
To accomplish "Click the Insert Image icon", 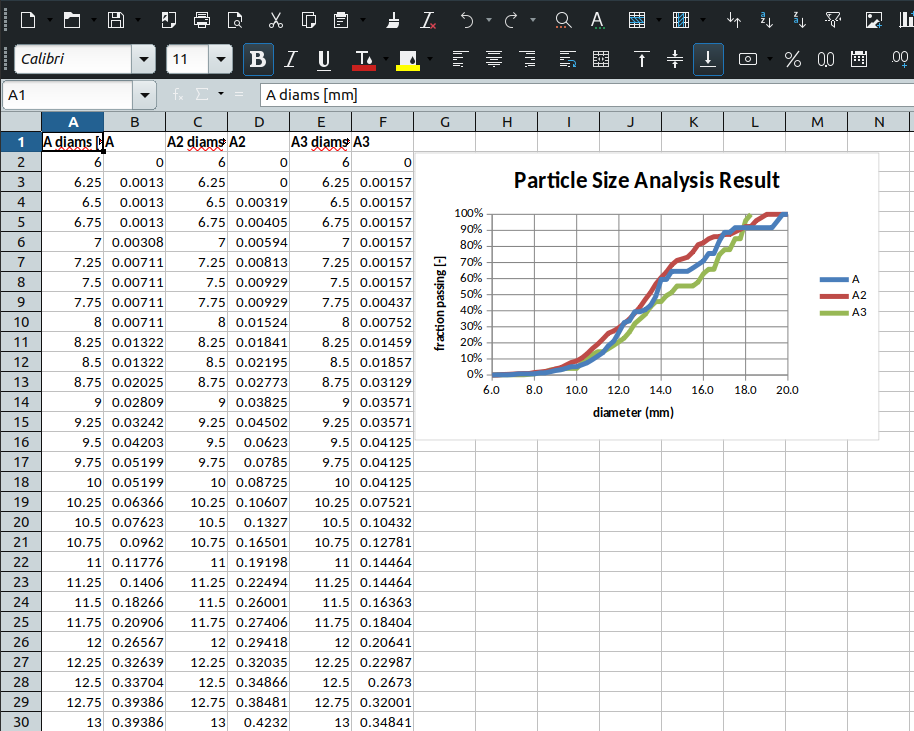I will (x=873, y=20).
